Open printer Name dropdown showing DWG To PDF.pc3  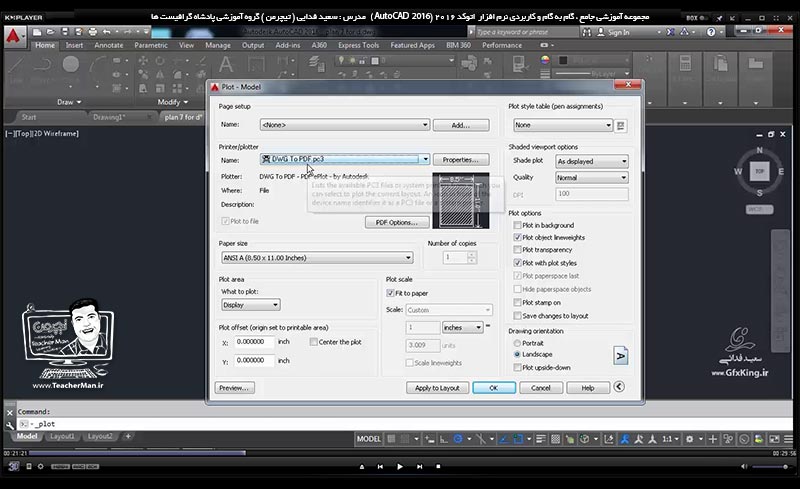(x=345, y=159)
